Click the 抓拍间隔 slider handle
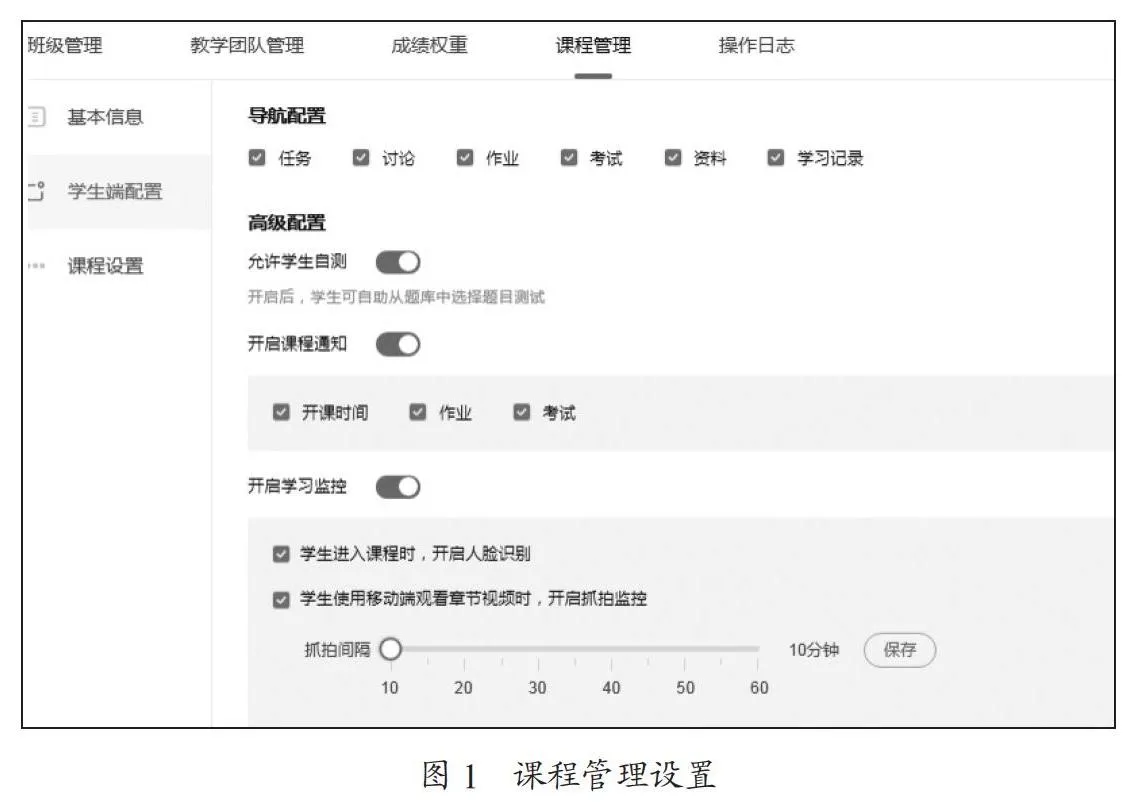1141x802 pixels. coord(391,648)
